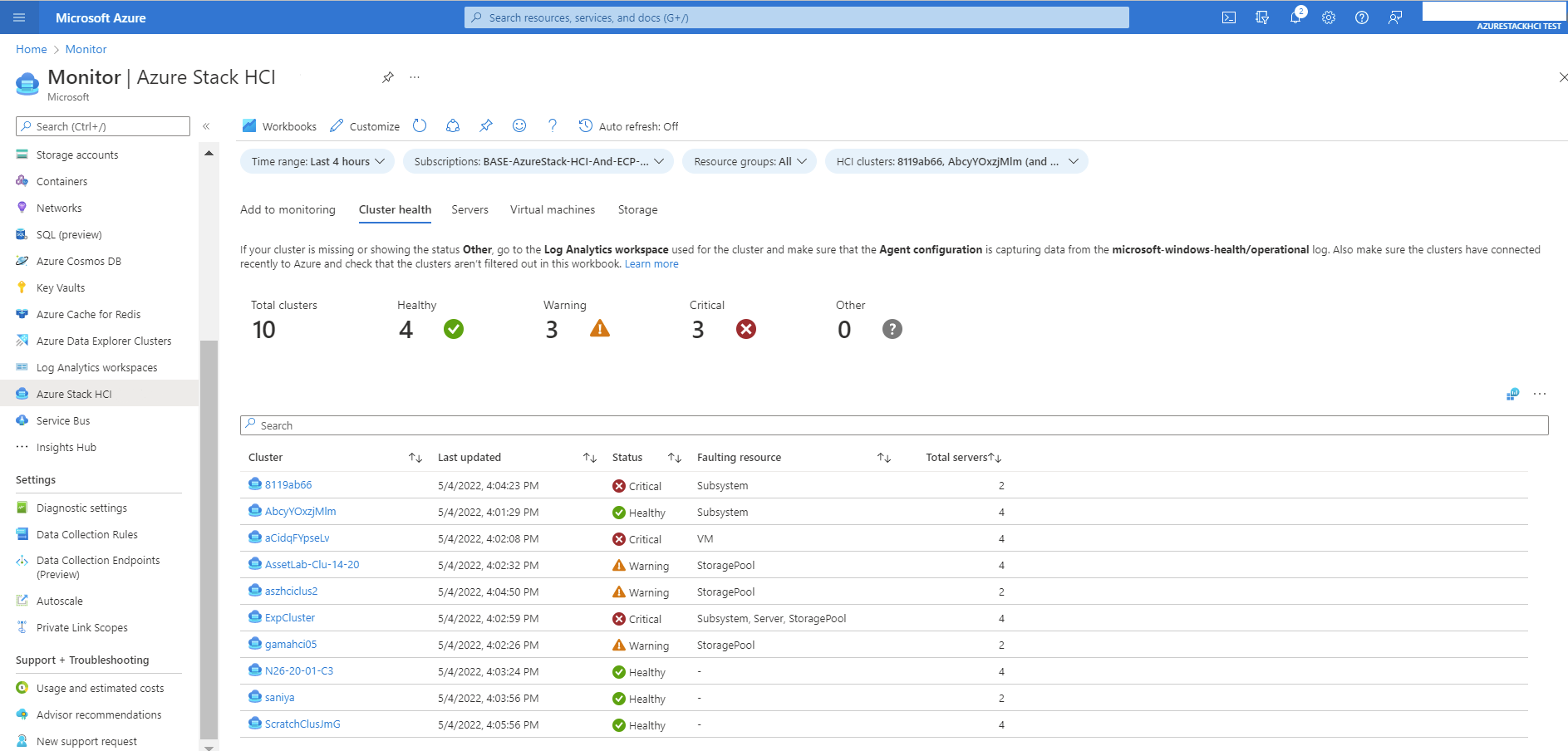Switch to the Virtual machines tab
This screenshot has height=751, width=1568.
(552, 209)
